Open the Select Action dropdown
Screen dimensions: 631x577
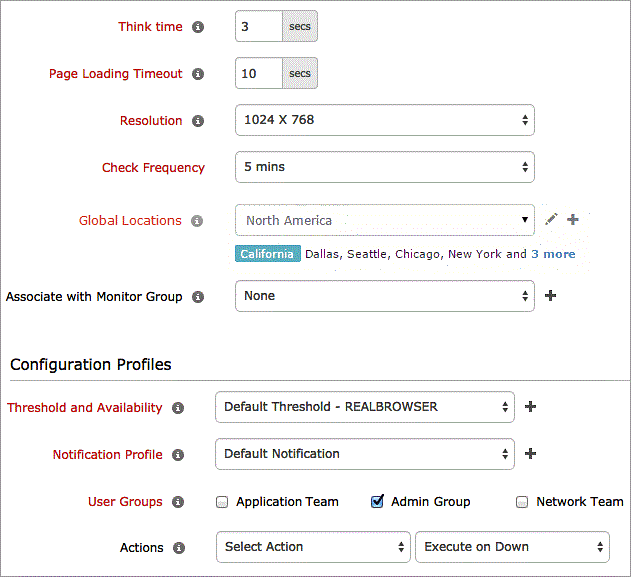(312, 547)
